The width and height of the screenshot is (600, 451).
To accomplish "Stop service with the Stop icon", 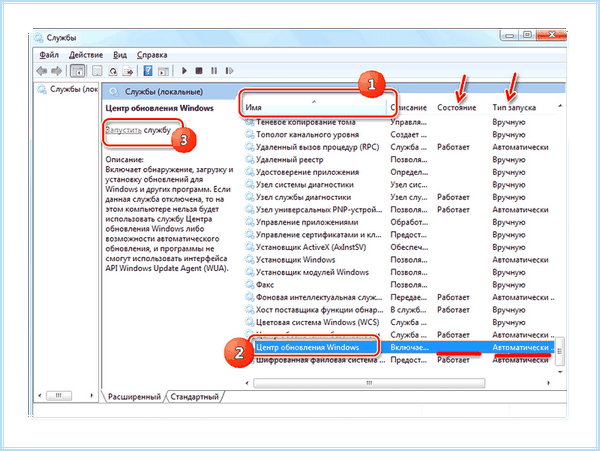I will (199, 71).
